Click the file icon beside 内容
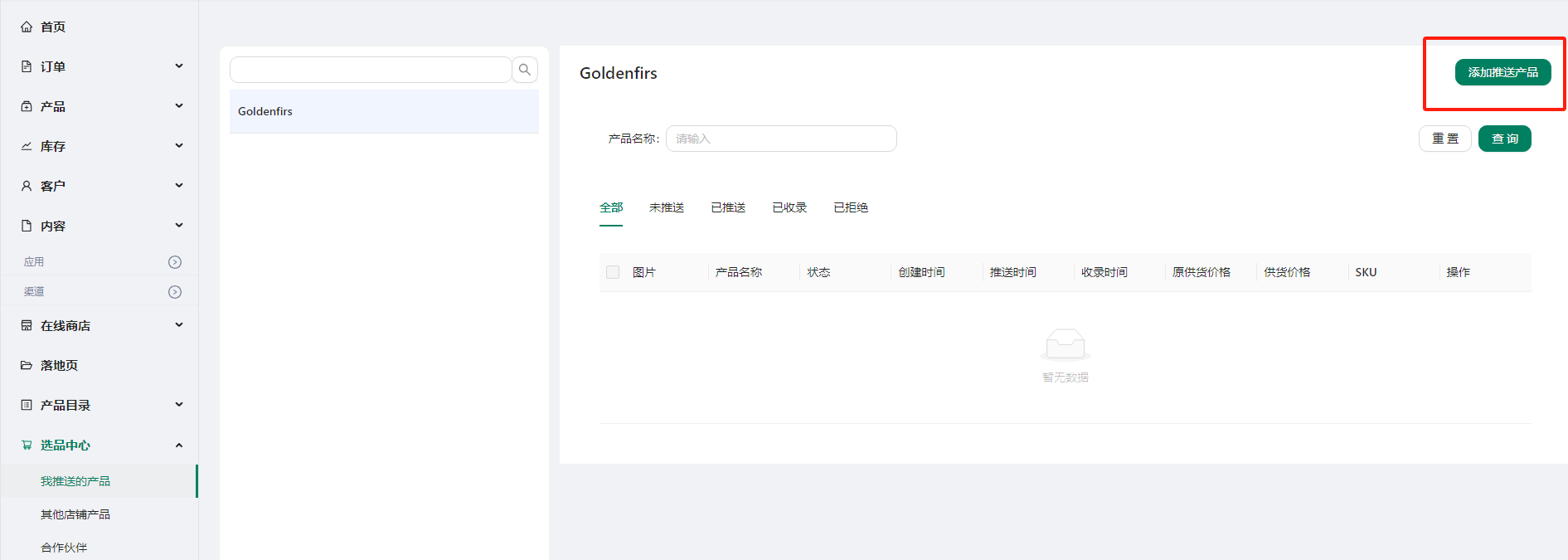 click(x=27, y=226)
